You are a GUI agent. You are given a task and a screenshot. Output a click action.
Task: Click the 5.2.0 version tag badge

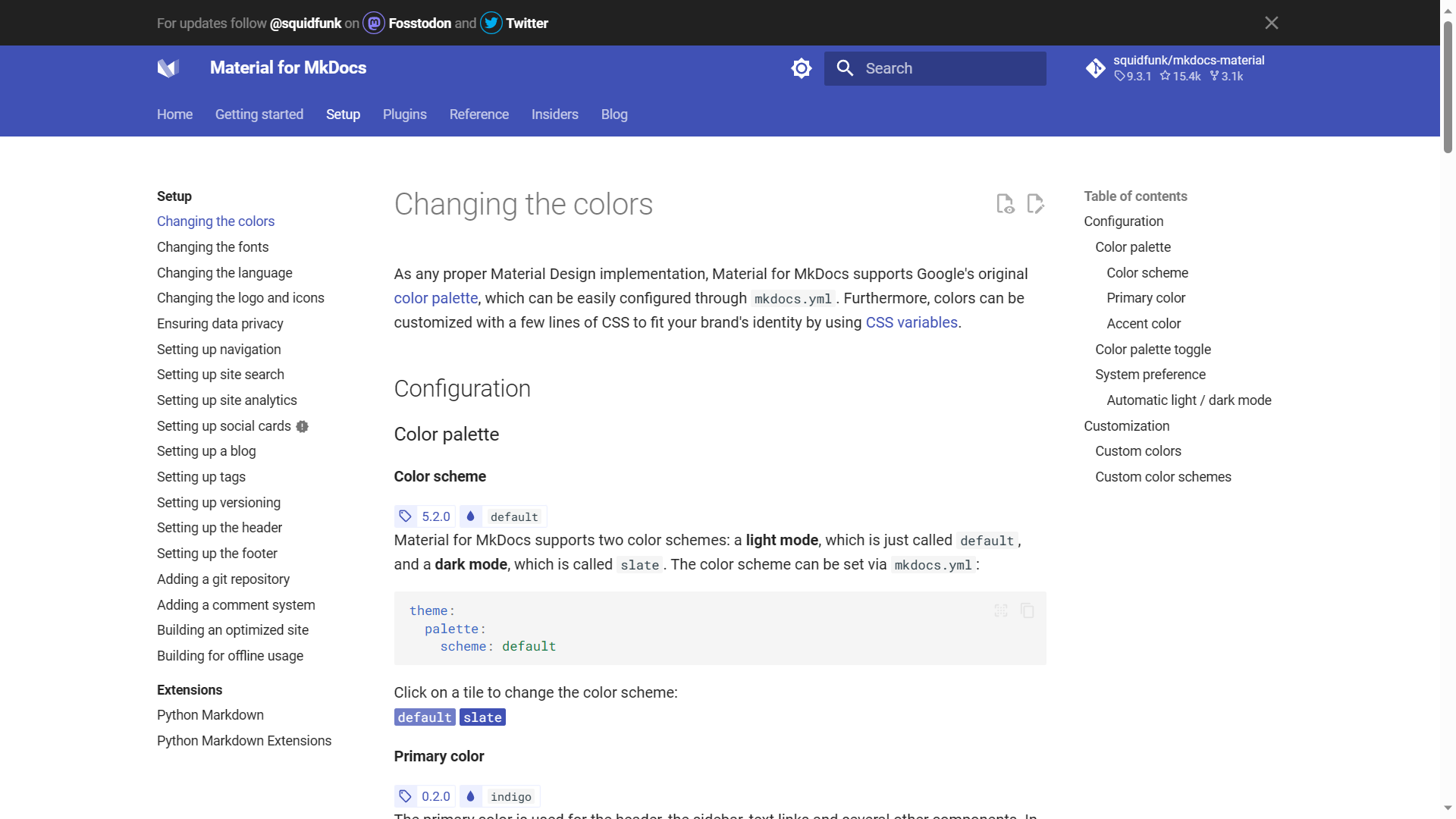425,516
